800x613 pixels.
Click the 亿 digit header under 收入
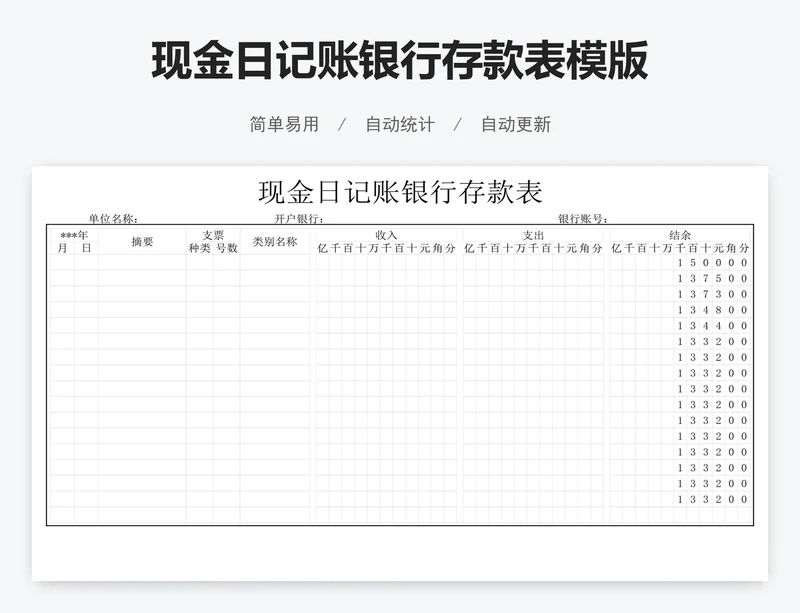[322, 248]
